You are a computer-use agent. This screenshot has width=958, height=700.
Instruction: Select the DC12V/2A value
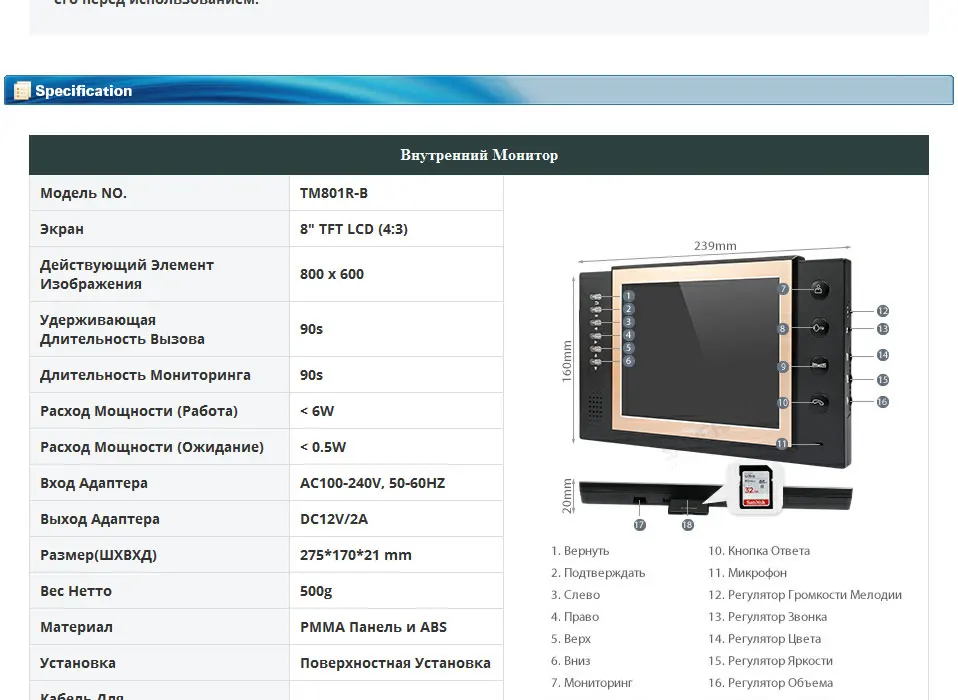click(334, 519)
